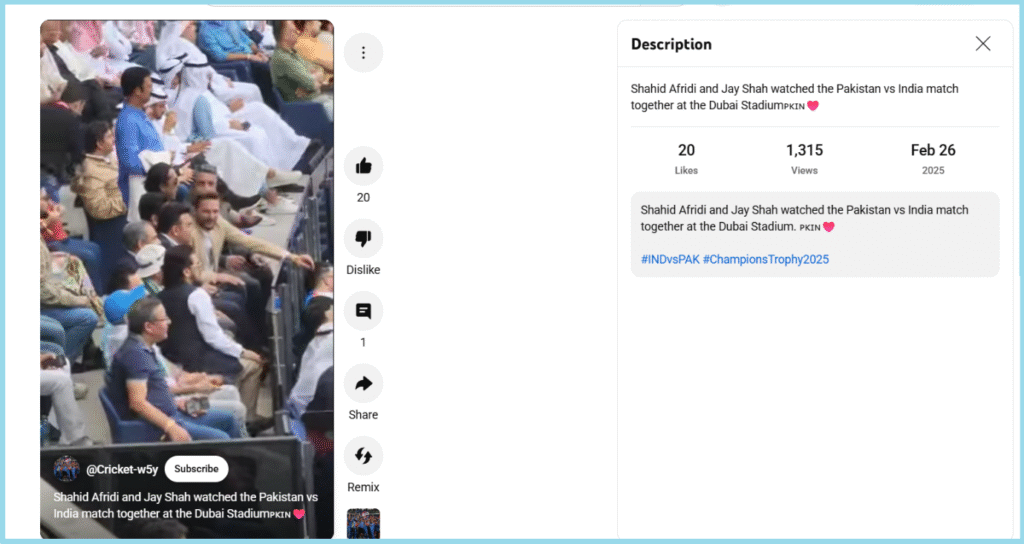The height and width of the screenshot is (544, 1024).
Task: Open the @Cricket-w5y channel avatar
Action: click(67, 469)
